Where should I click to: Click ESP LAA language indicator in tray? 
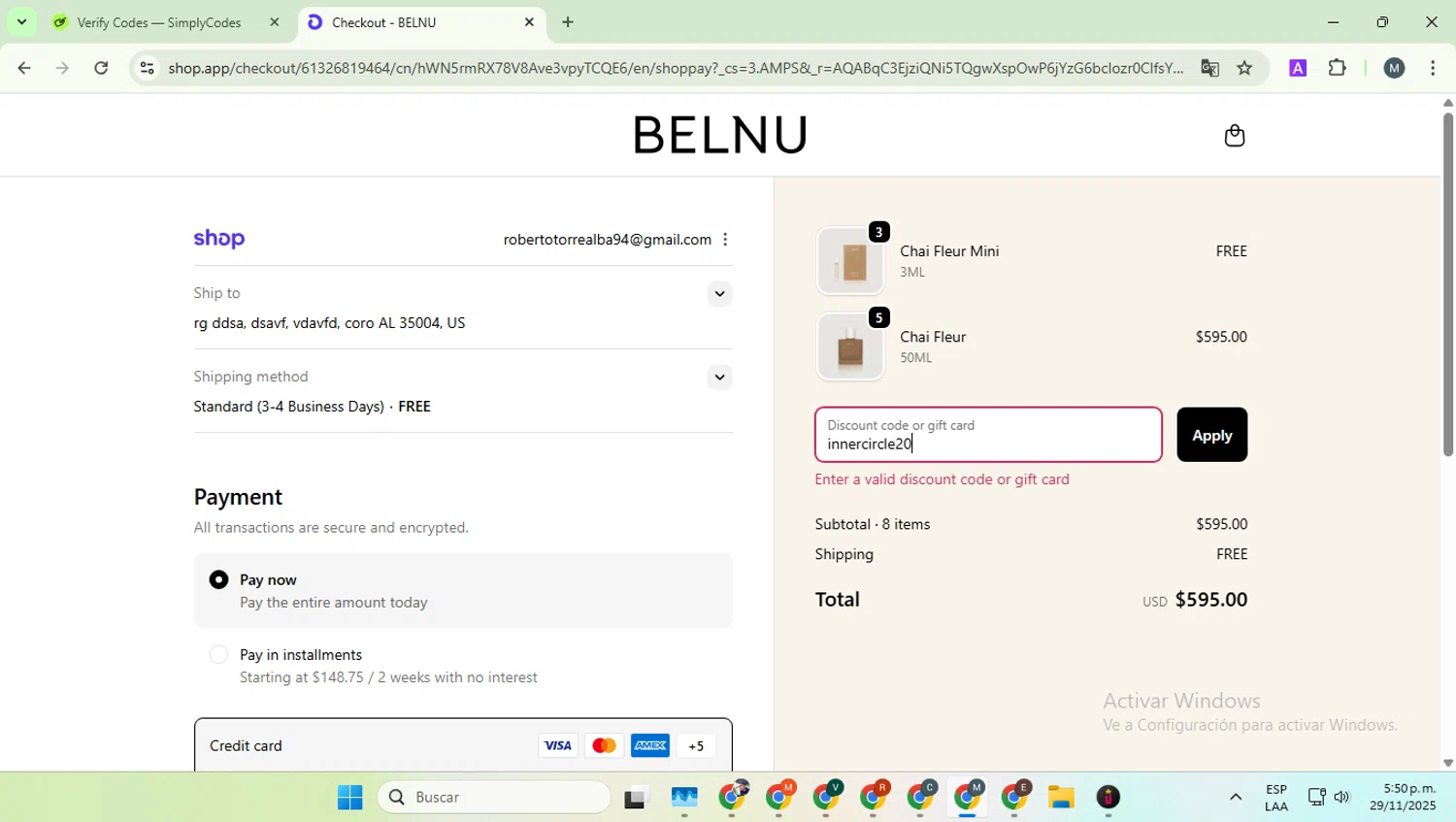coord(1276,797)
